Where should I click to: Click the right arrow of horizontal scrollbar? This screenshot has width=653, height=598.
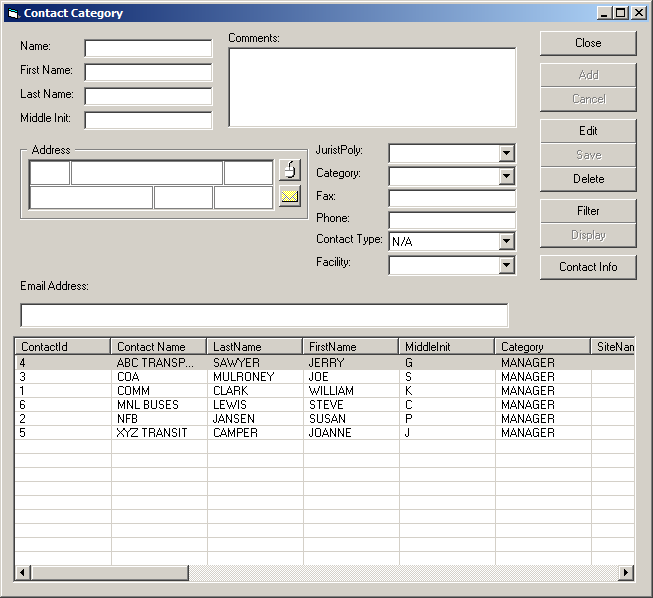tap(626, 573)
